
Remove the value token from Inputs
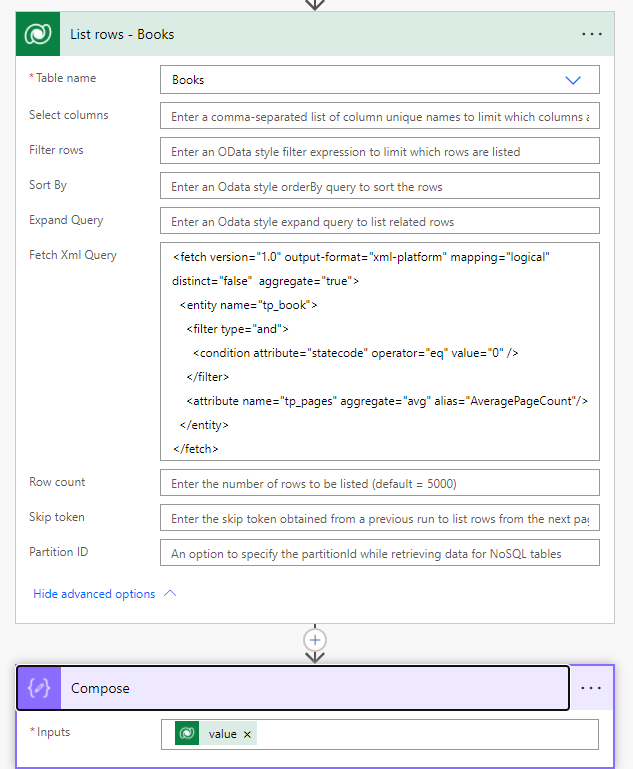tap(247, 734)
